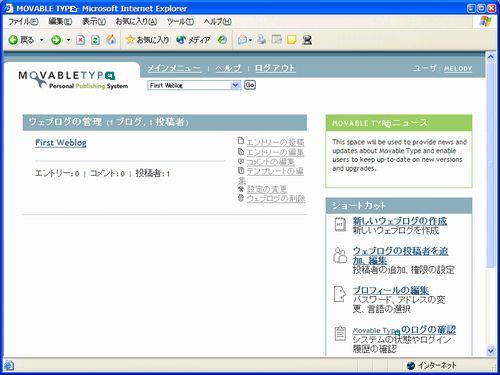Click the Movable Typeのログの確認 link
Screen dimensions: 500x375
point(404,330)
